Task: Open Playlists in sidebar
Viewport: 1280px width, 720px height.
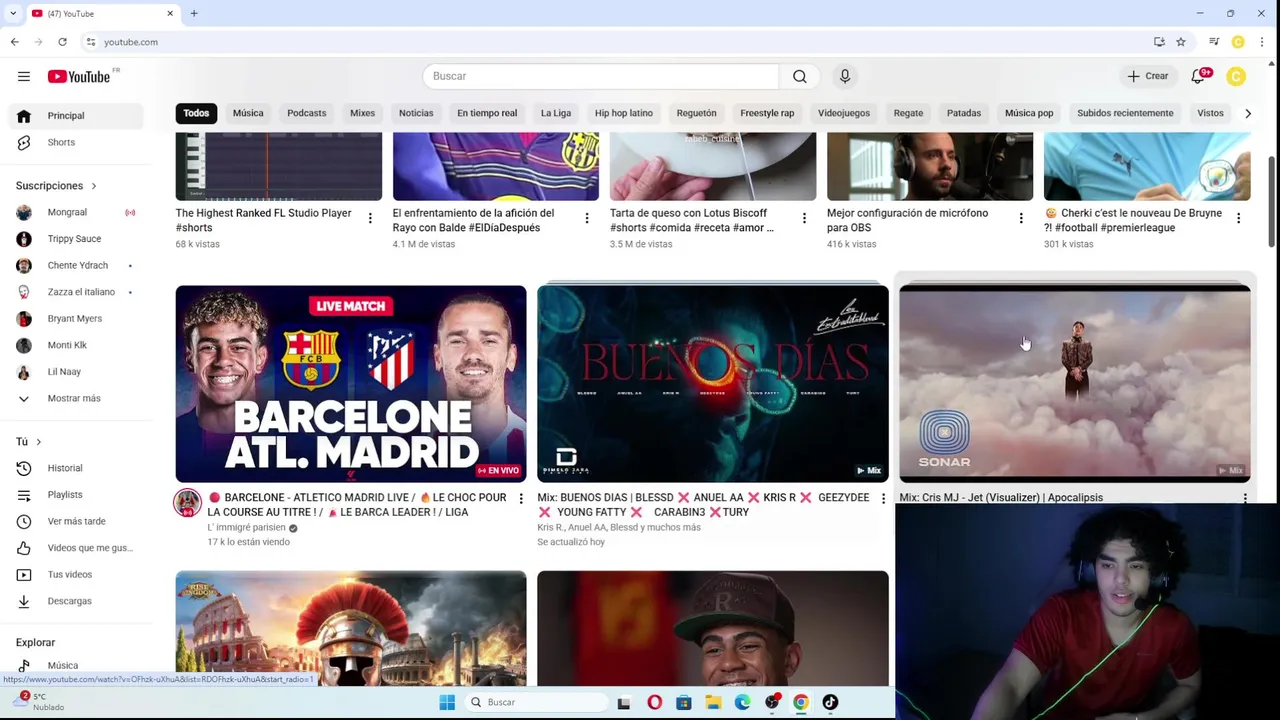Action: [77, 494]
